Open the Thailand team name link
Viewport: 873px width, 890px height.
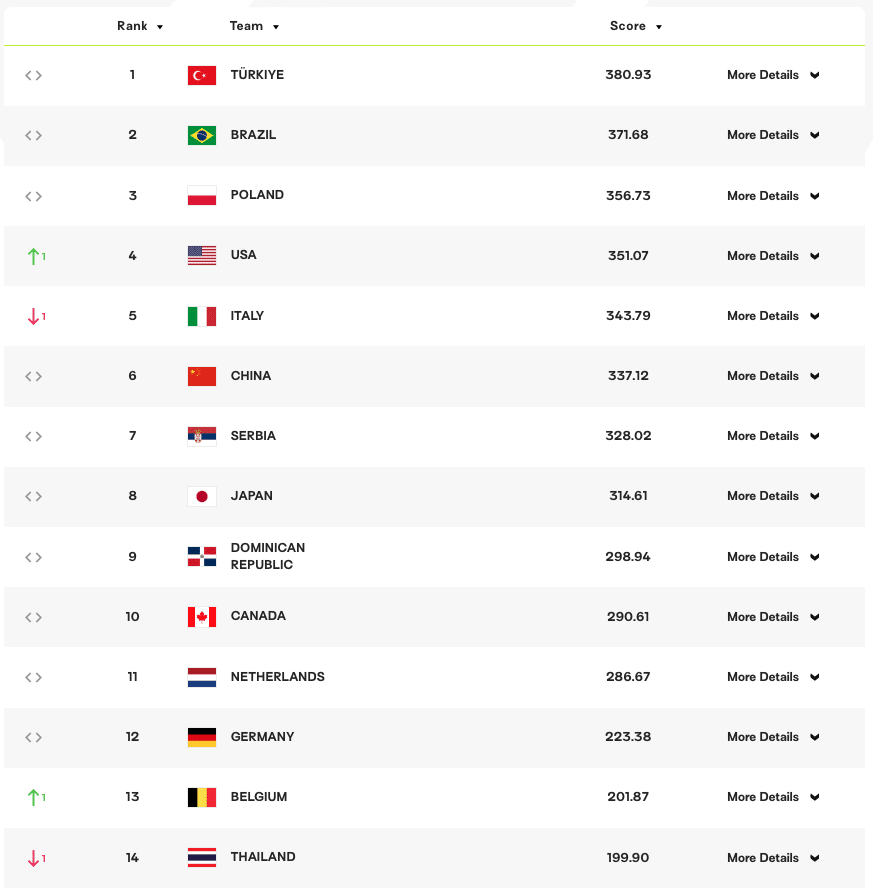[263, 857]
